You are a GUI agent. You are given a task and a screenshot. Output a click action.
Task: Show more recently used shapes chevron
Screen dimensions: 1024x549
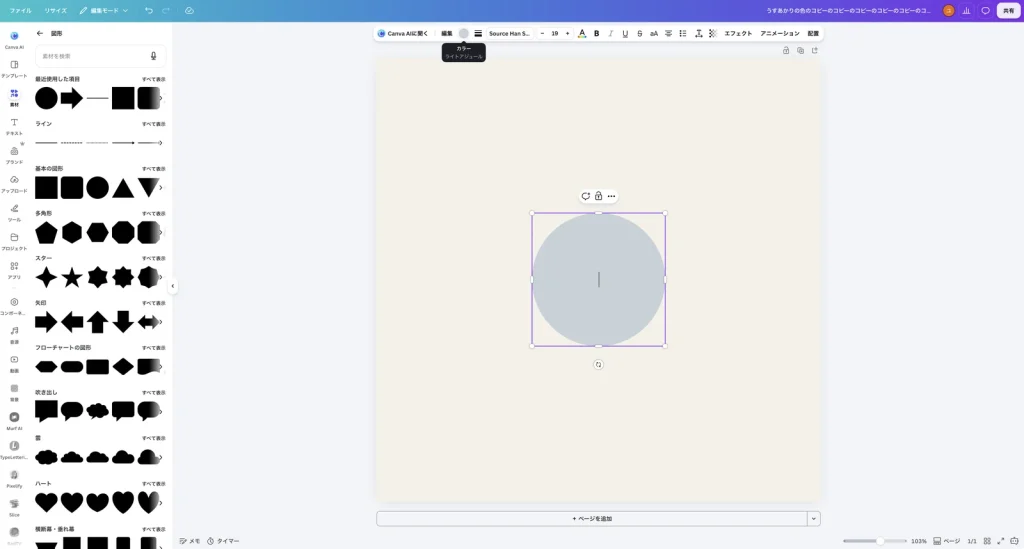pos(161,99)
